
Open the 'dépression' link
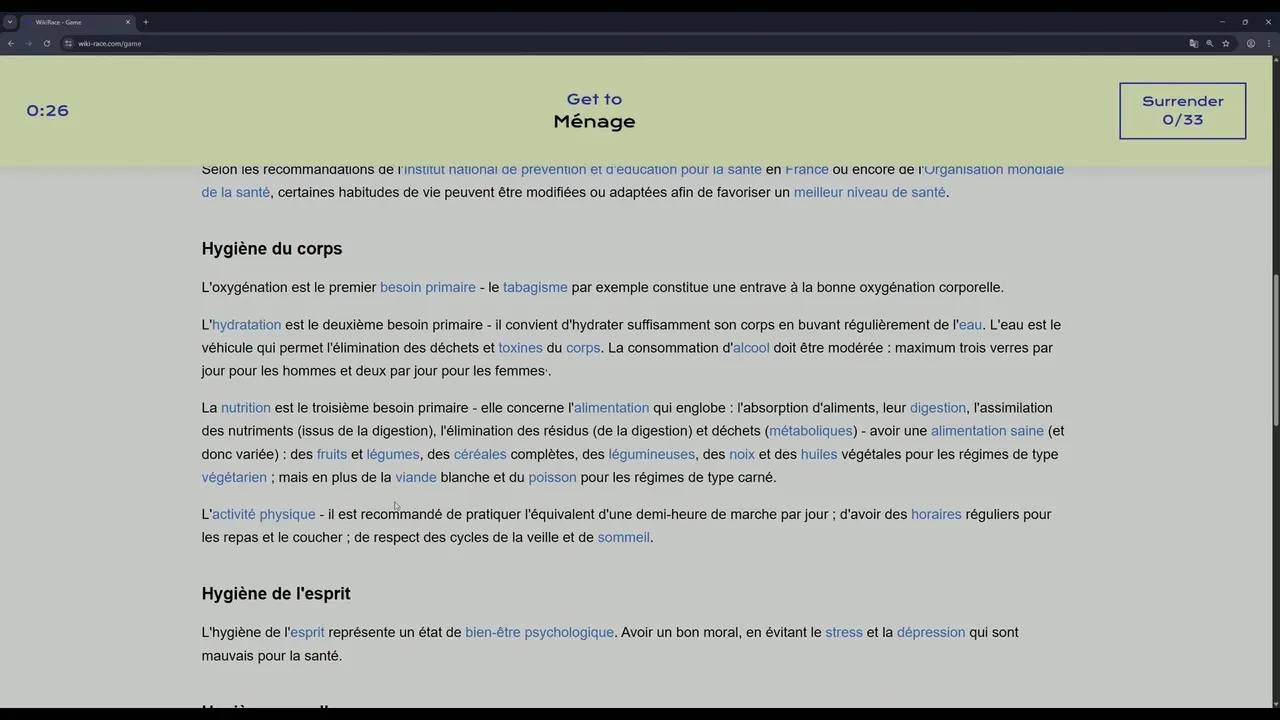pyautogui.click(x=931, y=632)
